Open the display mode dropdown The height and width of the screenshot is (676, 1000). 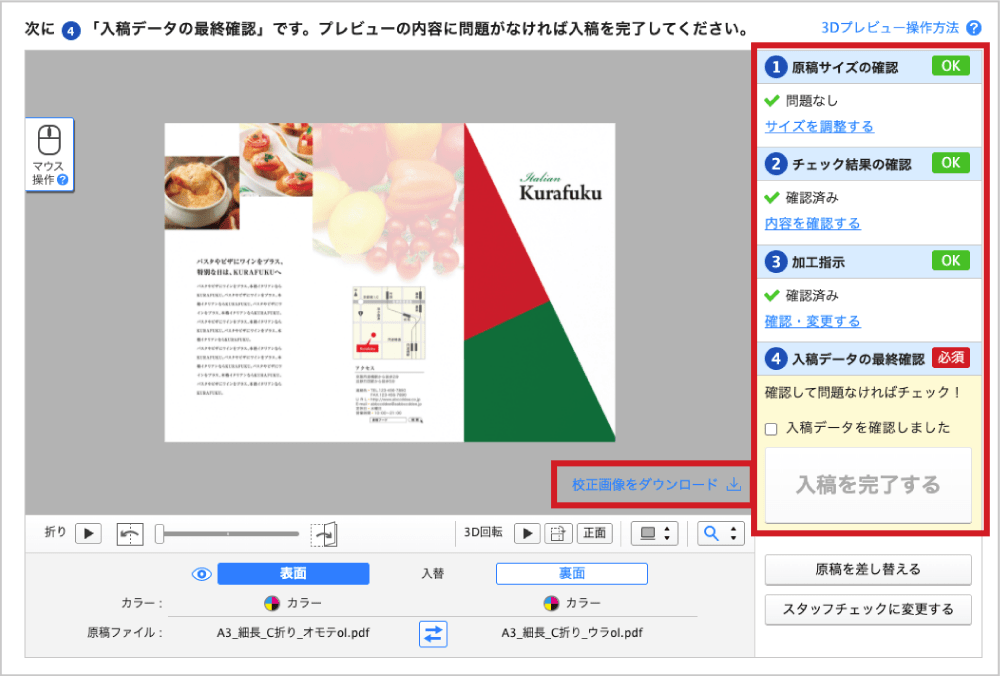coord(655,533)
